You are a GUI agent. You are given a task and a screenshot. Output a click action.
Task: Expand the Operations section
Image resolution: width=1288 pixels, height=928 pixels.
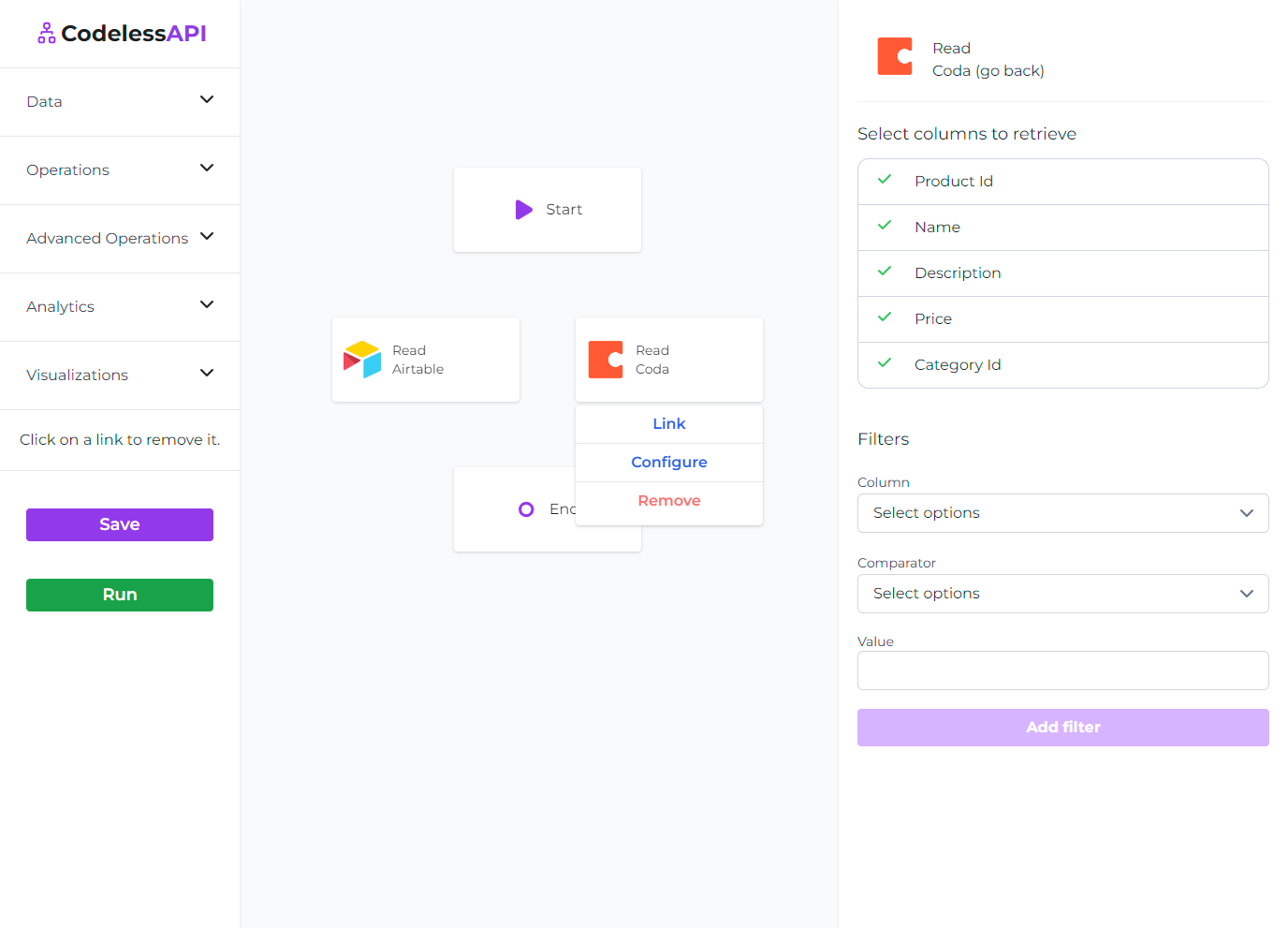(x=120, y=169)
